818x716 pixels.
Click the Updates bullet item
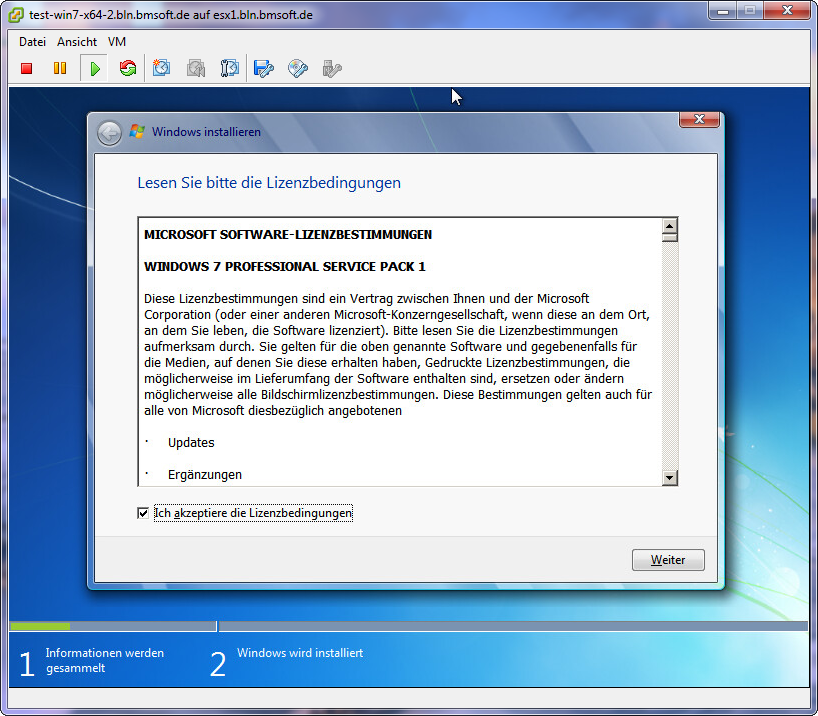(x=191, y=443)
